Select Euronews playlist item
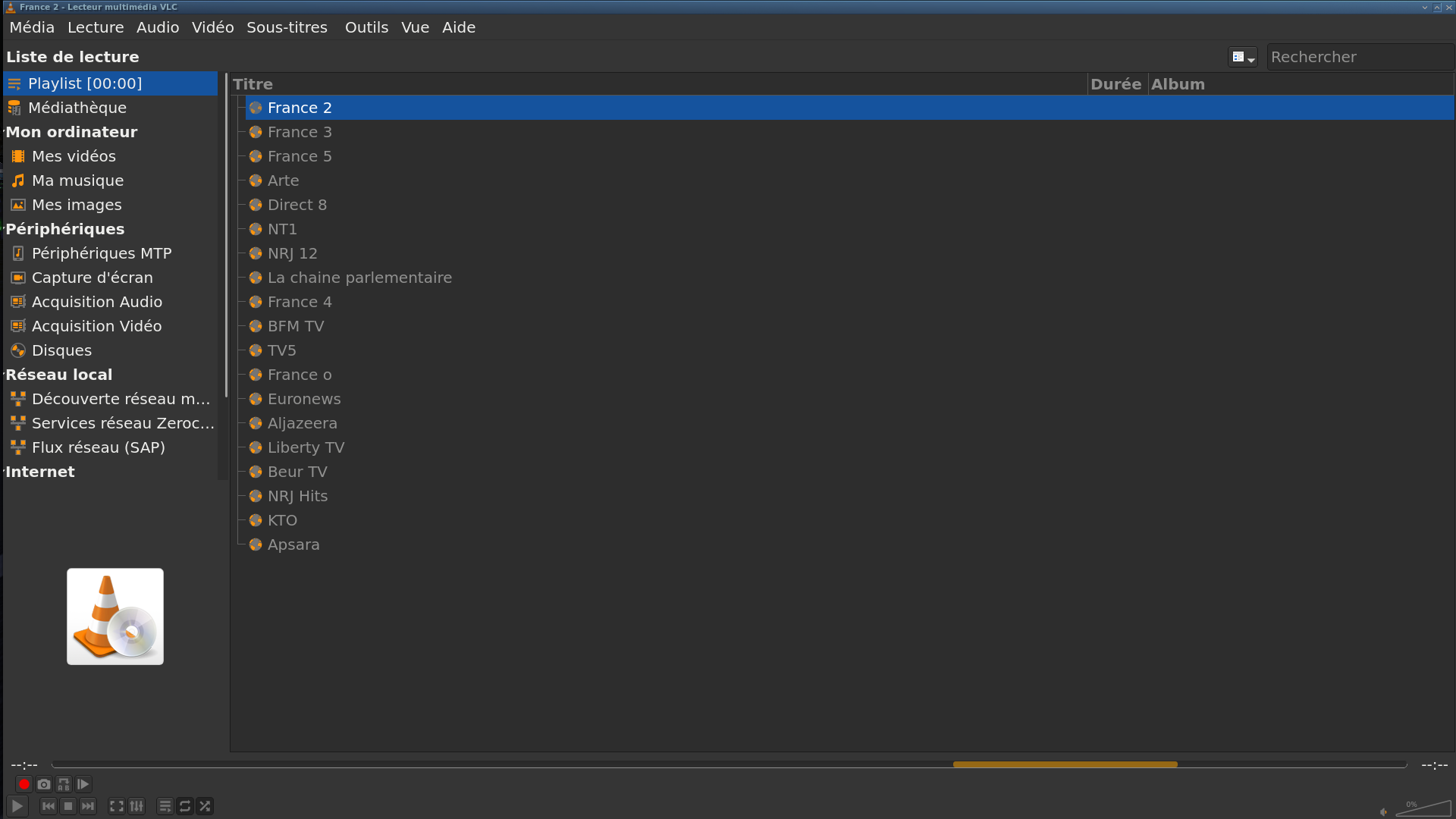 (849, 399)
